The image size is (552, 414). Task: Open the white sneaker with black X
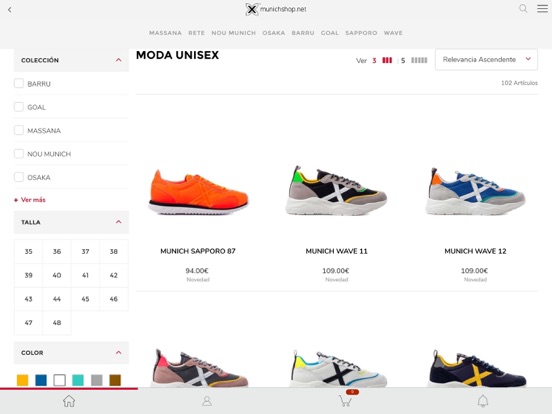click(x=338, y=368)
